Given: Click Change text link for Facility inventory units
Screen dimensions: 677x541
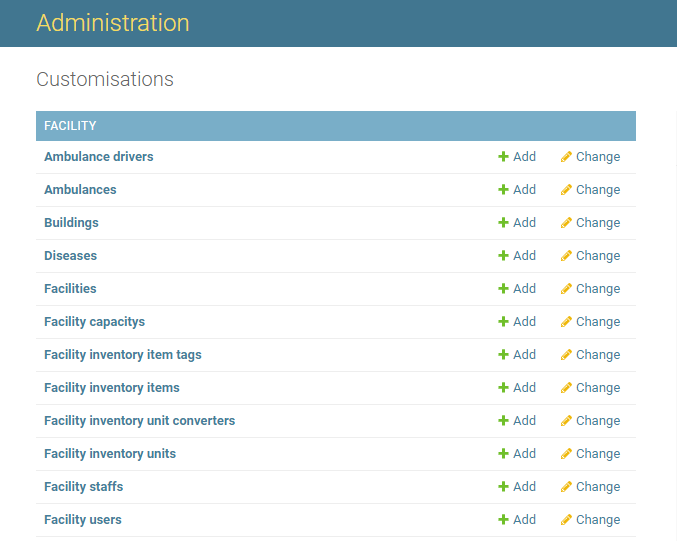Looking at the screenshot, I should click(598, 454).
